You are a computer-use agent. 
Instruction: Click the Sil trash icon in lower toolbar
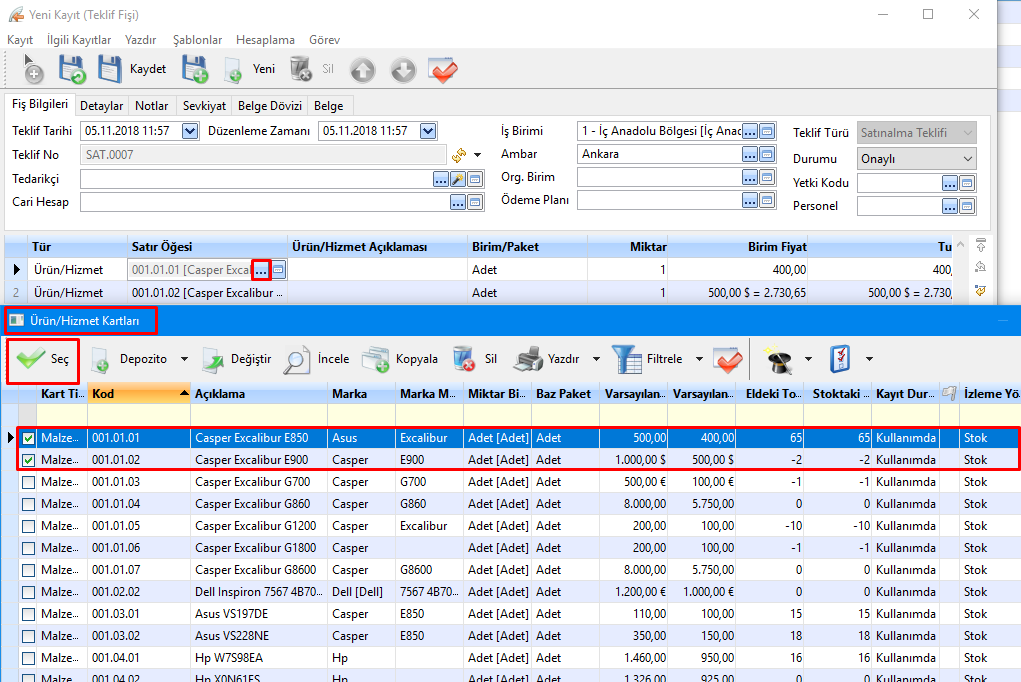click(x=463, y=359)
